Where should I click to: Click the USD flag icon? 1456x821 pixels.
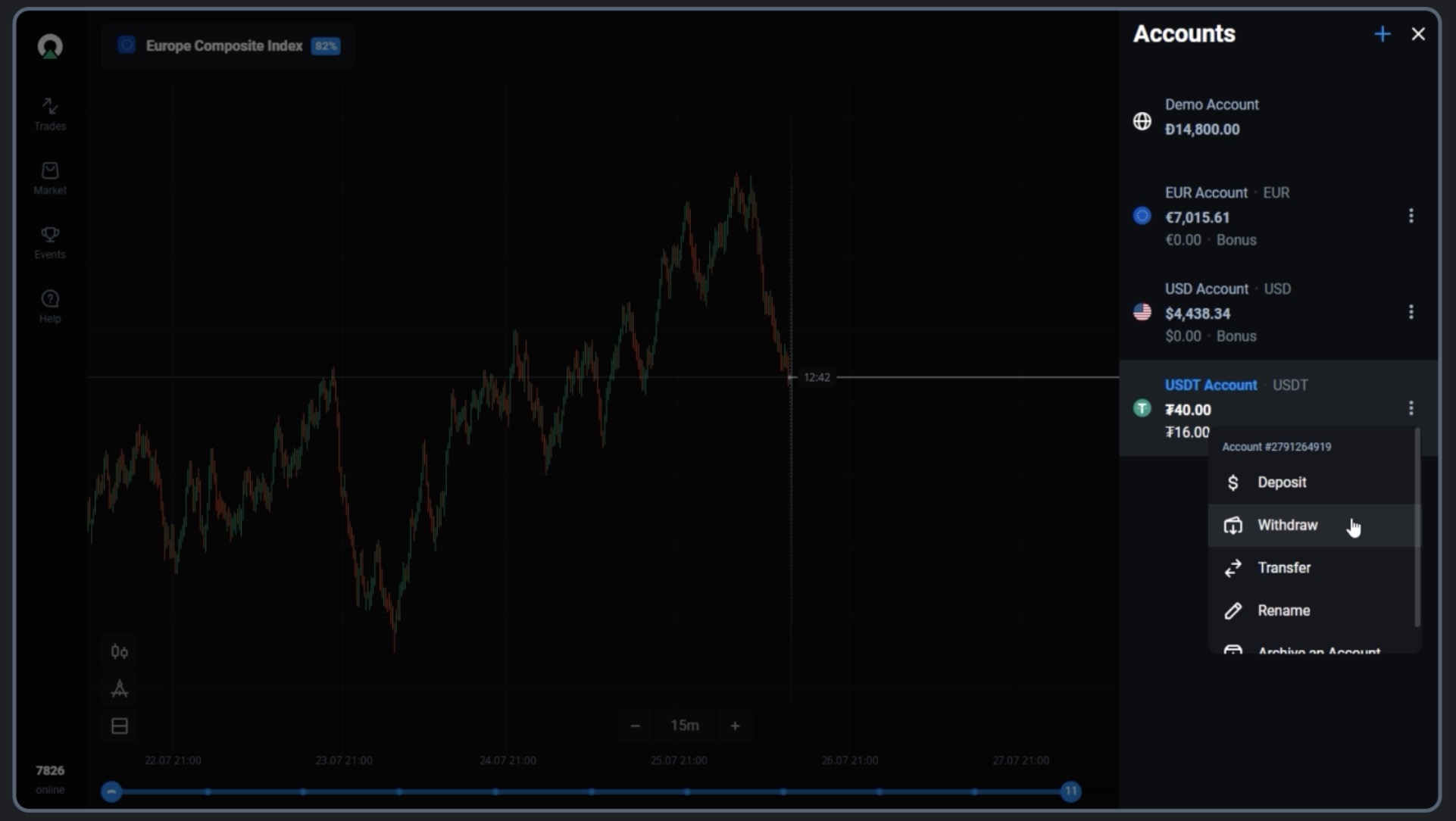(x=1142, y=312)
